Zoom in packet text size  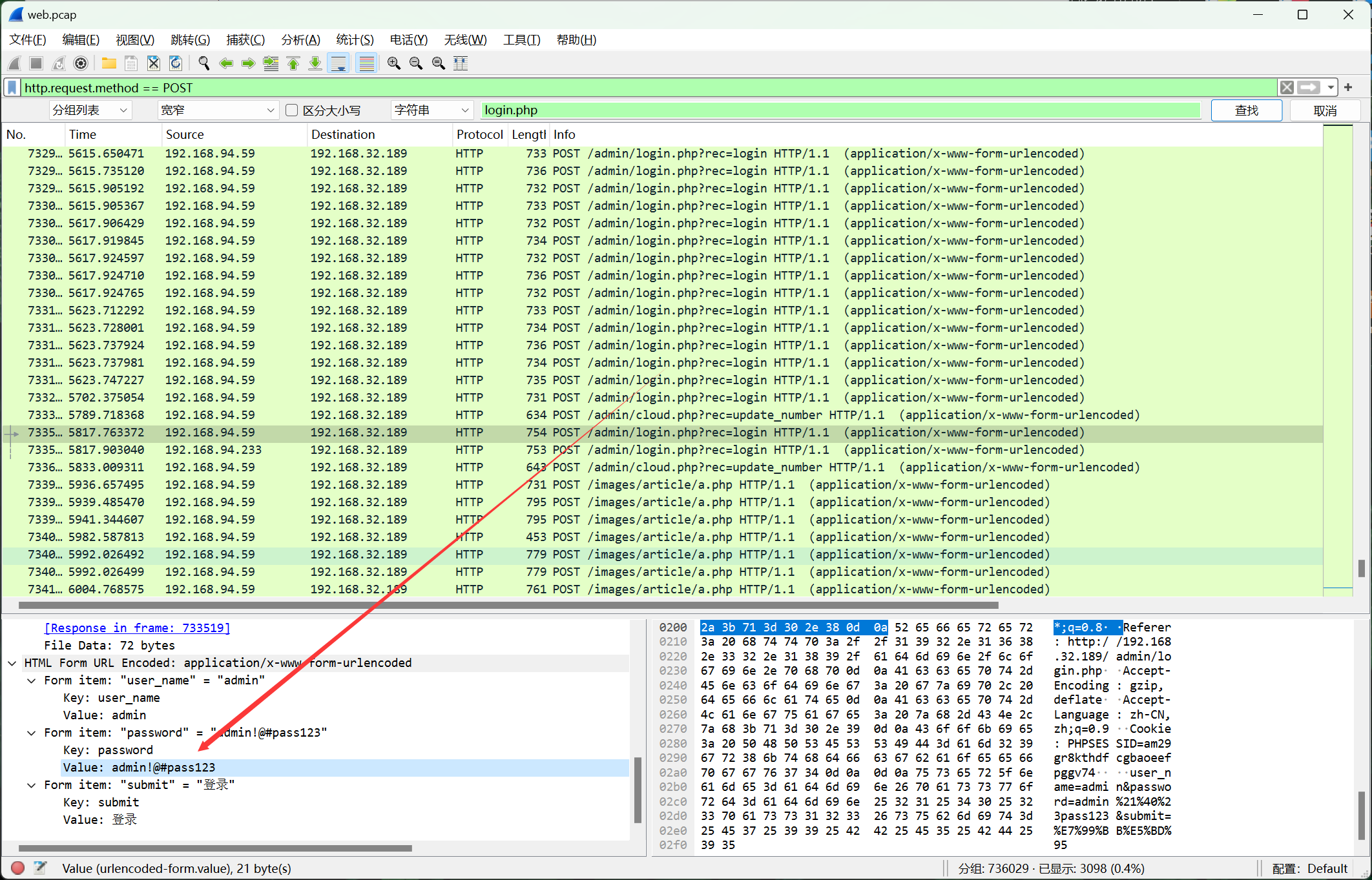tap(393, 63)
